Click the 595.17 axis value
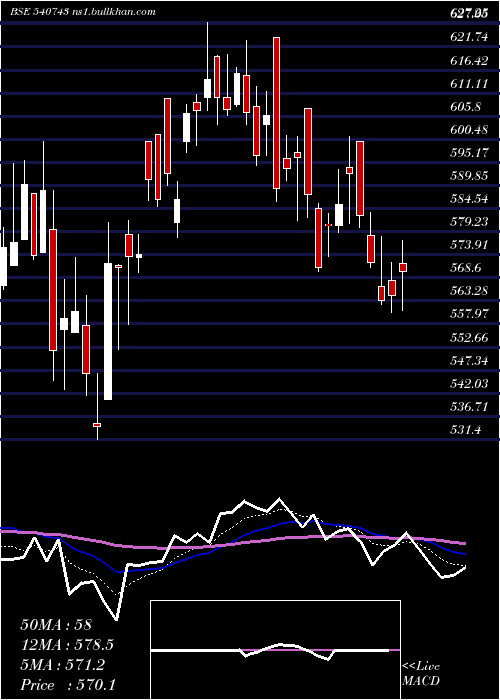The width and height of the screenshot is (500, 700). click(x=469, y=153)
